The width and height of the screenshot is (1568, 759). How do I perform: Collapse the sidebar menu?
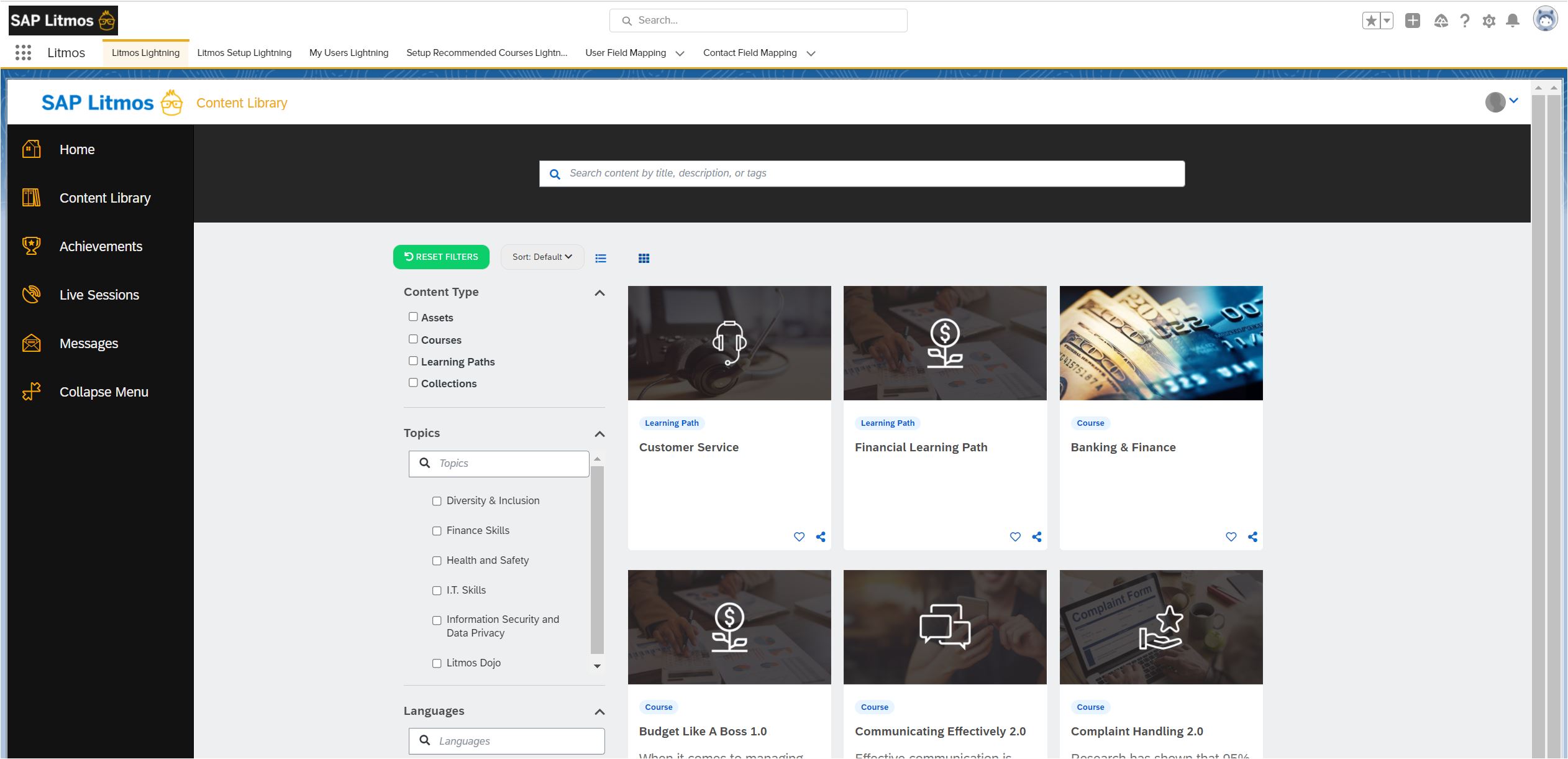[x=103, y=392]
